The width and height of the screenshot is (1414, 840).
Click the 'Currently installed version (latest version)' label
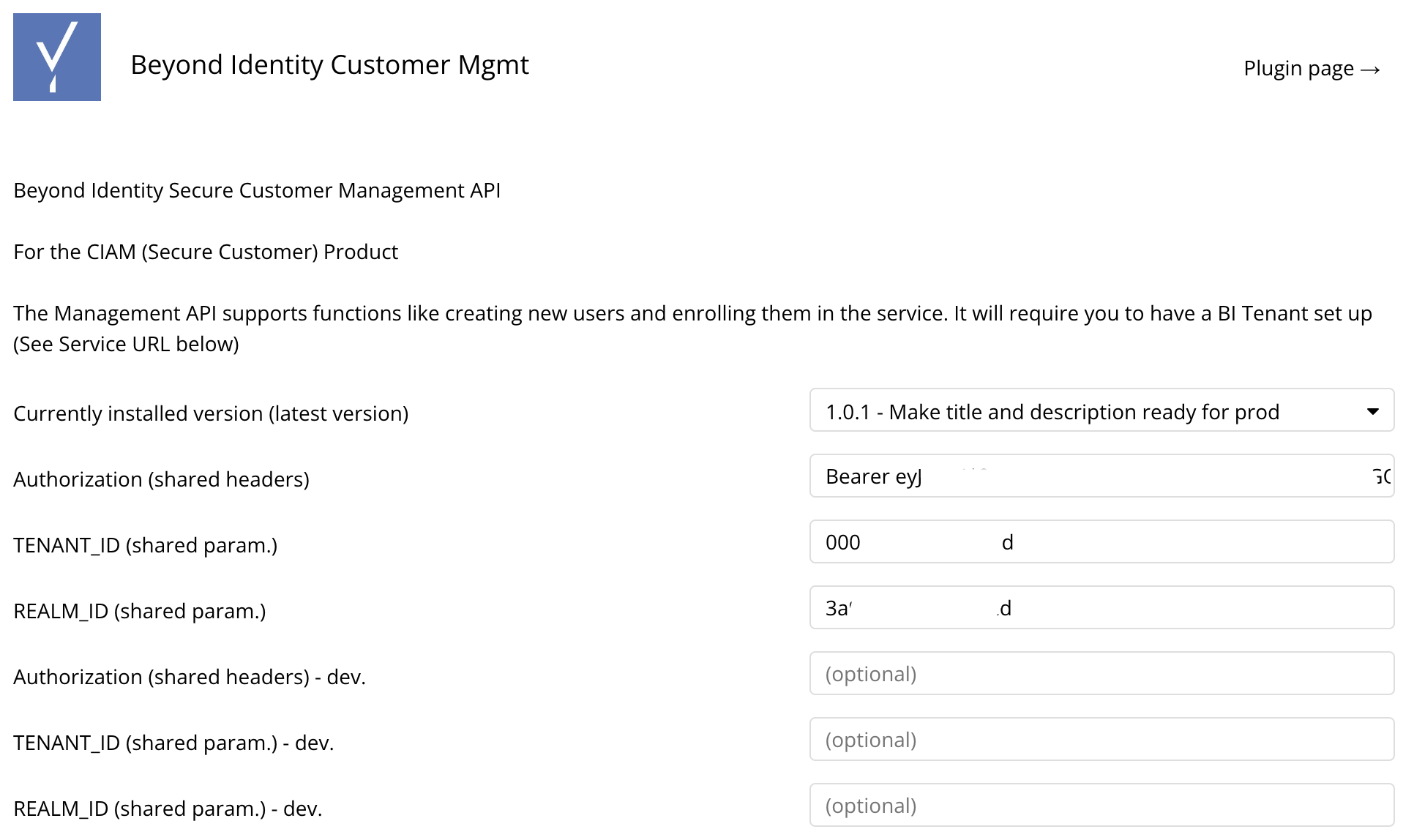click(x=211, y=414)
